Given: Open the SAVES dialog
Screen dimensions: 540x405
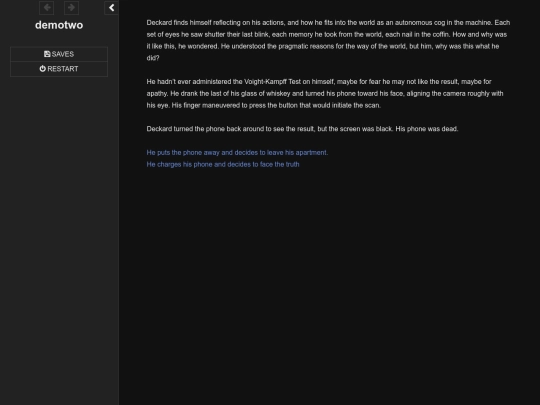Looking at the screenshot, I should click(59, 54).
